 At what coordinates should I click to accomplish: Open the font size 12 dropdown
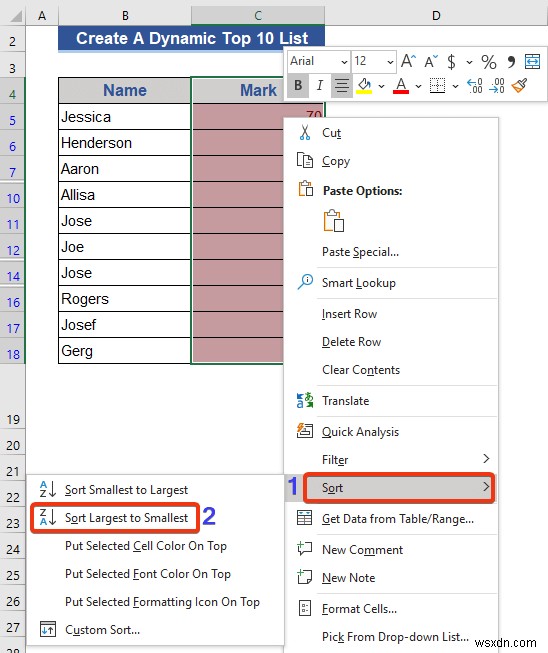pos(390,62)
